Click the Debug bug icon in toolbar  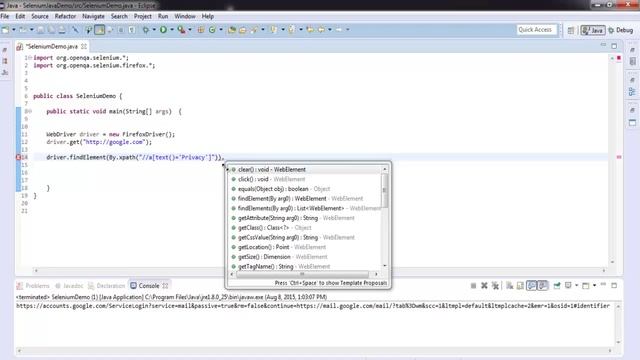pyautogui.click(x=146, y=30)
